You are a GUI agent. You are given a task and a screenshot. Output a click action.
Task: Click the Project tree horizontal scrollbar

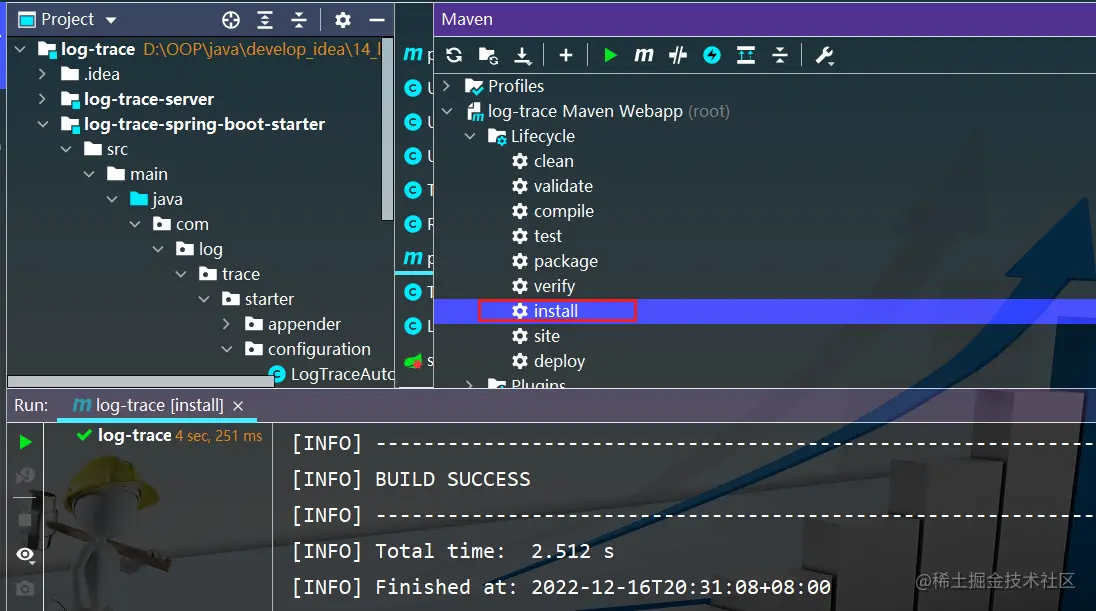point(140,382)
